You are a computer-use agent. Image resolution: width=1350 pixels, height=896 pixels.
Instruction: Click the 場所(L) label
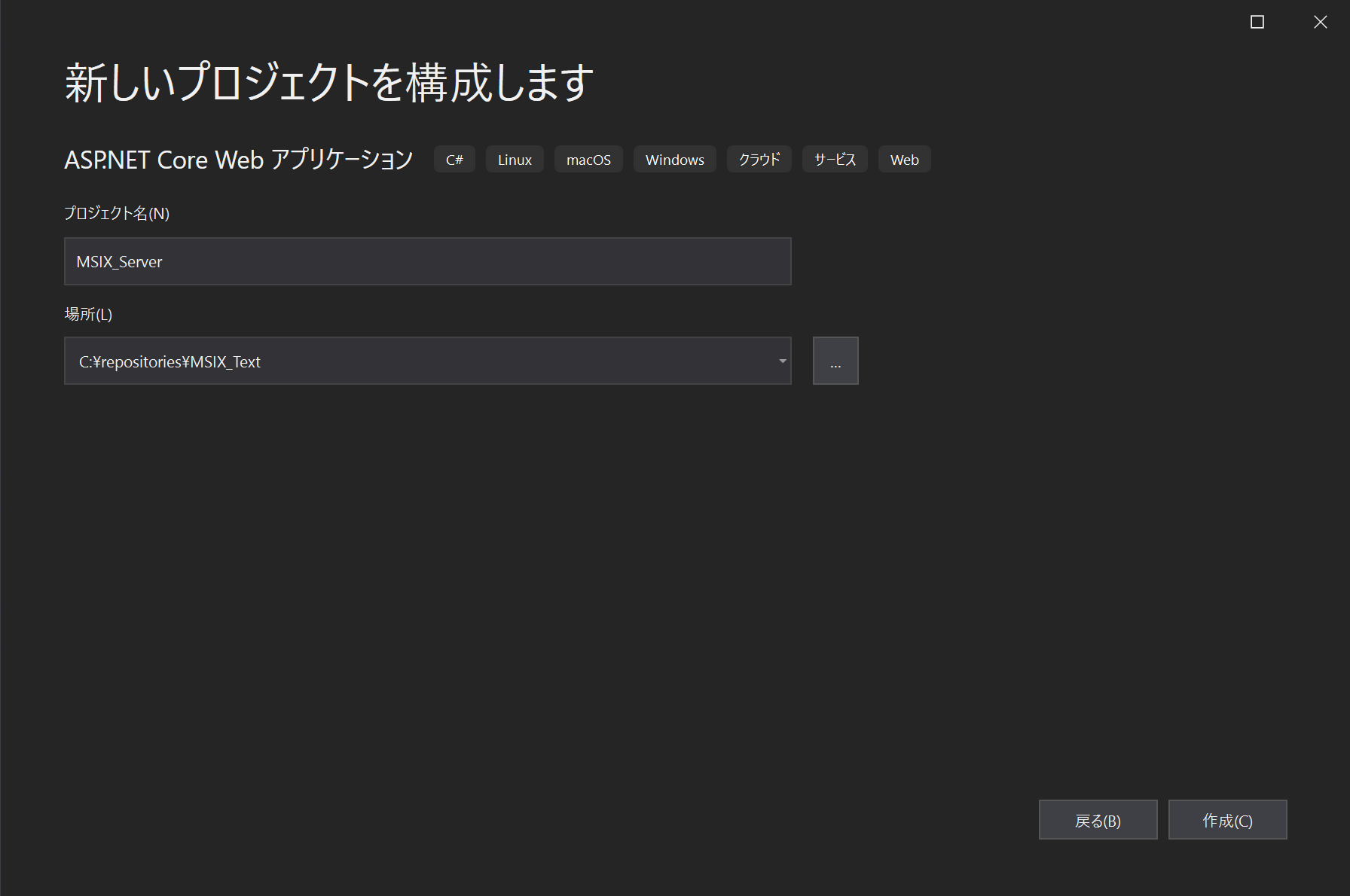tap(88, 314)
